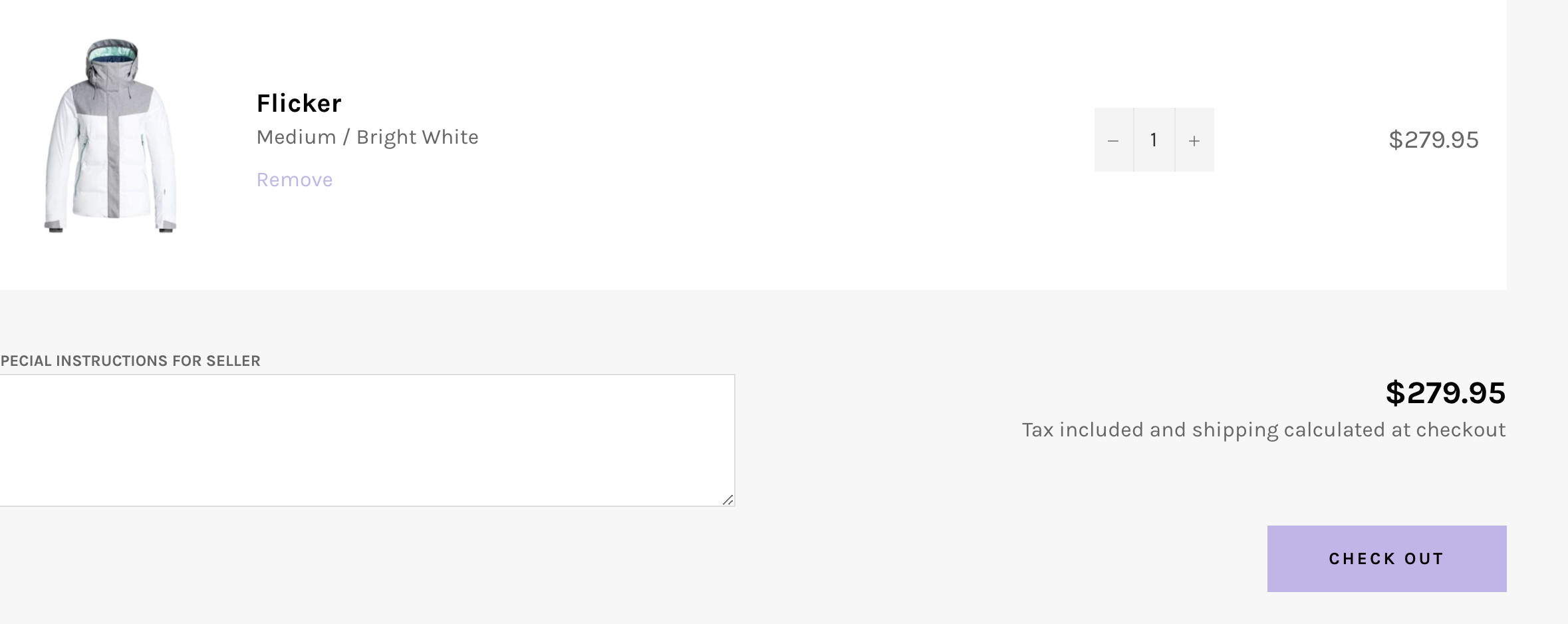
Task: Click the Flicker line price $279.95
Action: [1433, 140]
